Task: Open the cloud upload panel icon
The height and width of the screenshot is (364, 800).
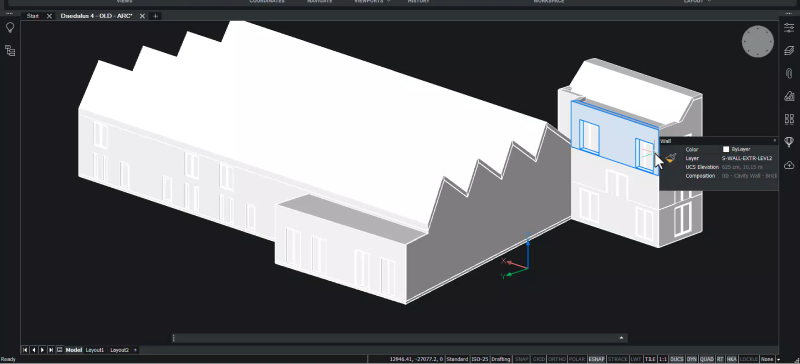Action: pyautogui.click(x=789, y=164)
